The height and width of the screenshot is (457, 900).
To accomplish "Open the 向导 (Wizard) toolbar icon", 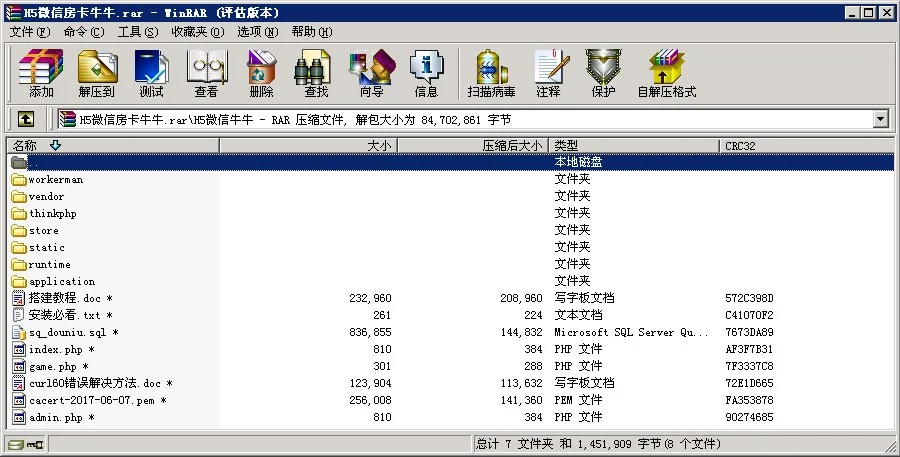I will (x=371, y=73).
